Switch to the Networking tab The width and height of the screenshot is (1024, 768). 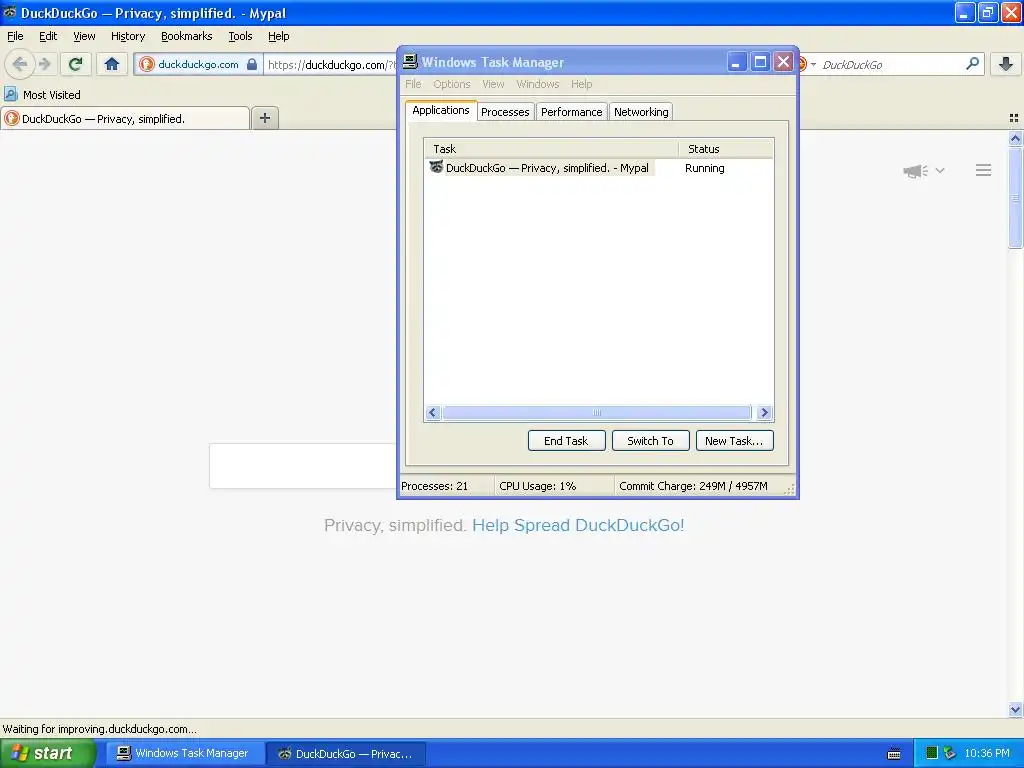pyautogui.click(x=641, y=112)
